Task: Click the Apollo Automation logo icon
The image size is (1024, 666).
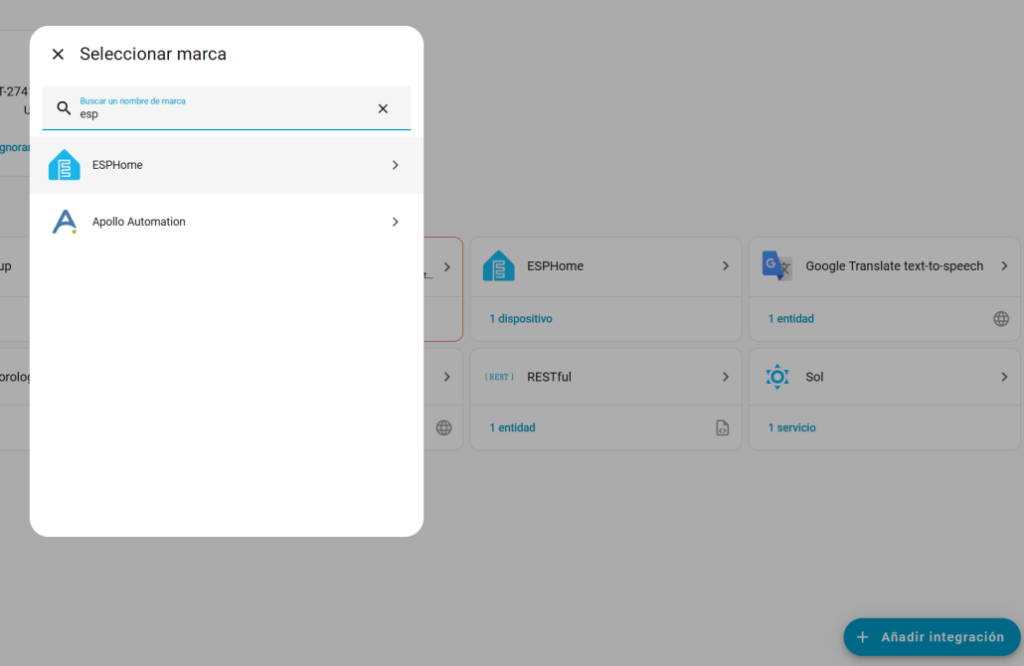Action: click(64, 222)
